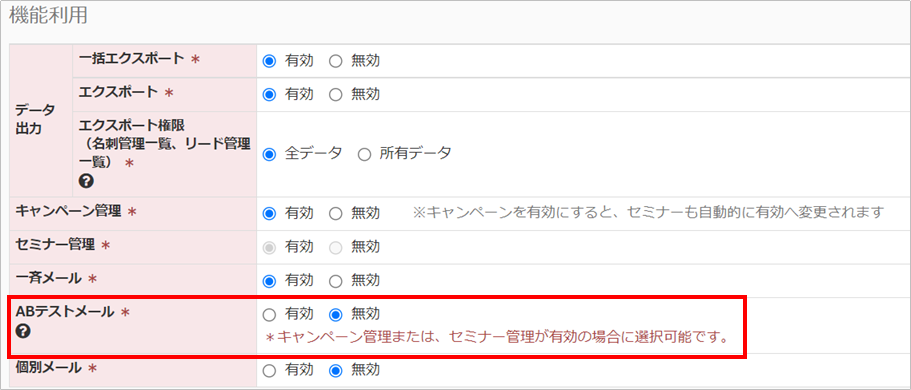Select 無効 for 個別メール
This screenshot has height=390, width=911.
point(335,370)
